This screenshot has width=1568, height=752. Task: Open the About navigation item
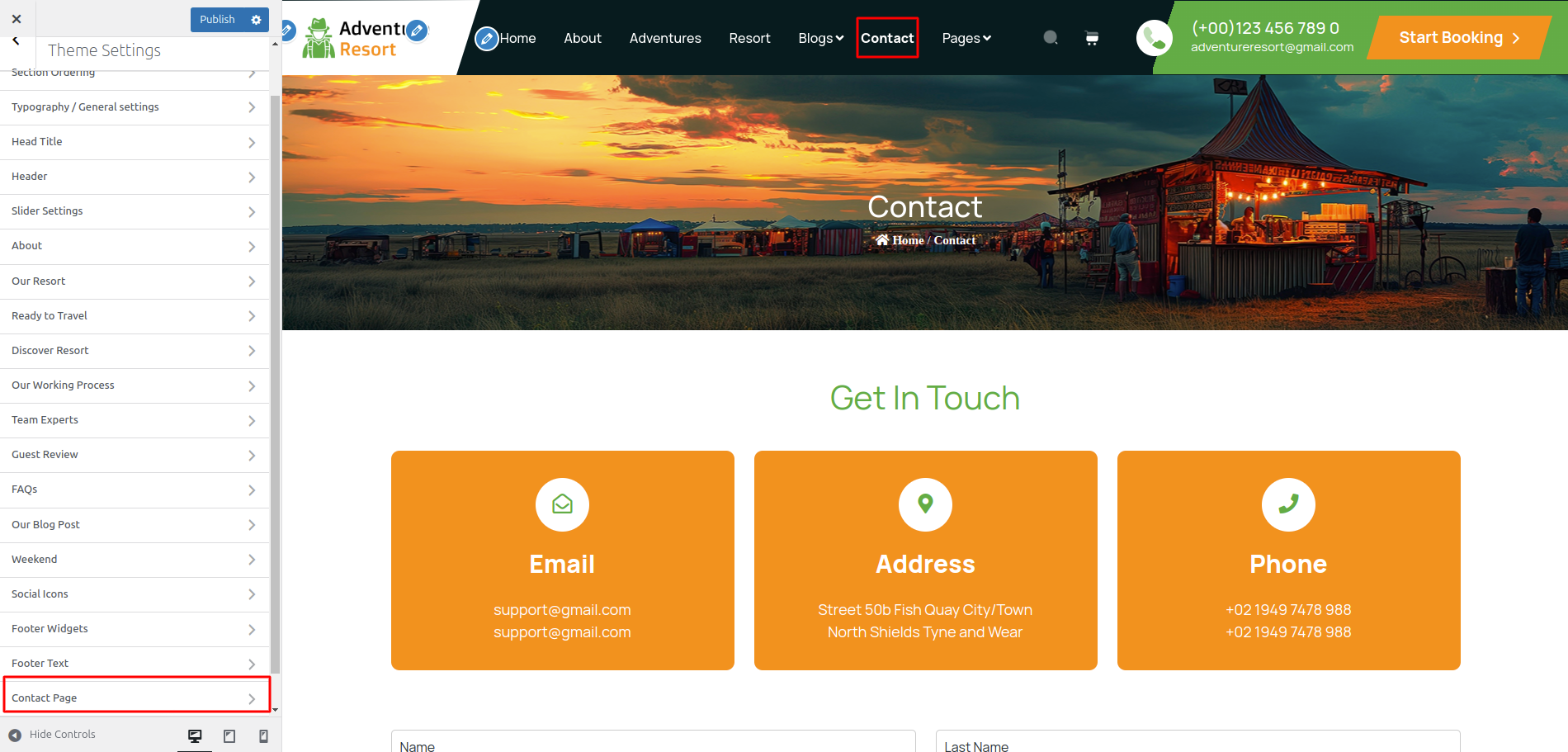(x=582, y=37)
